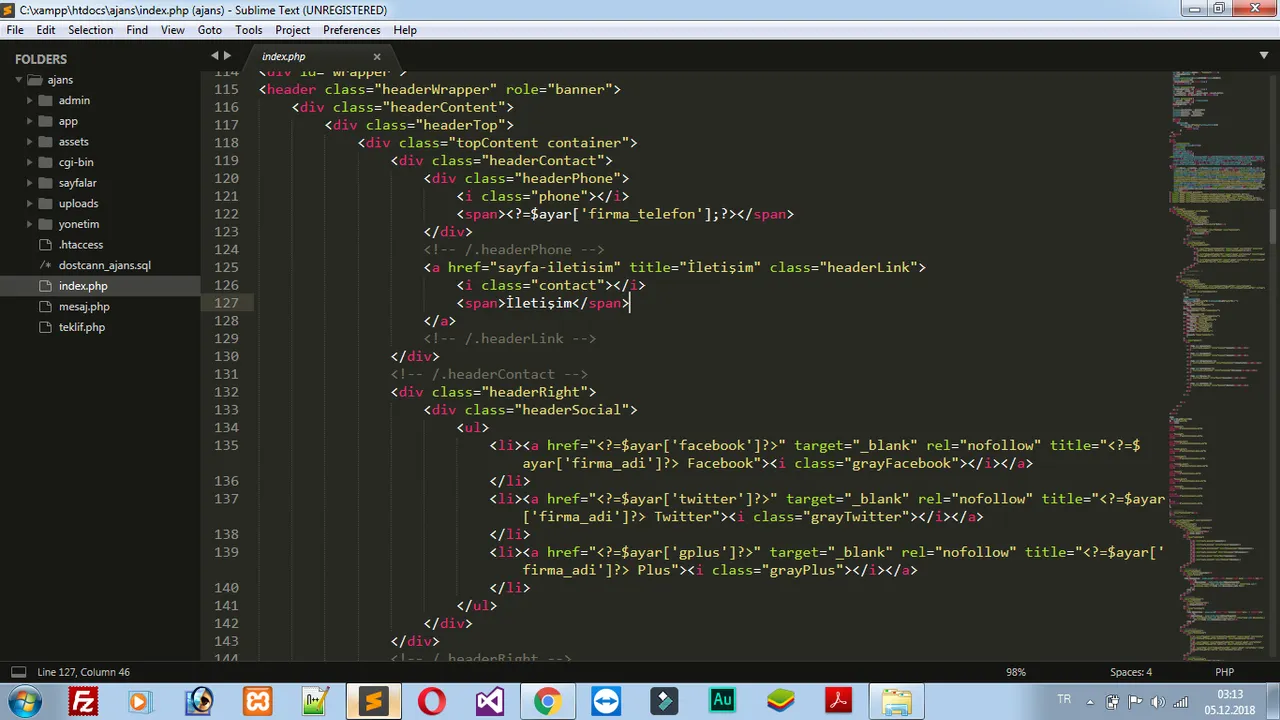Viewport: 1280px width, 720px height.
Task: Open FileZilla from the taskbar
Action: (83, 701)
